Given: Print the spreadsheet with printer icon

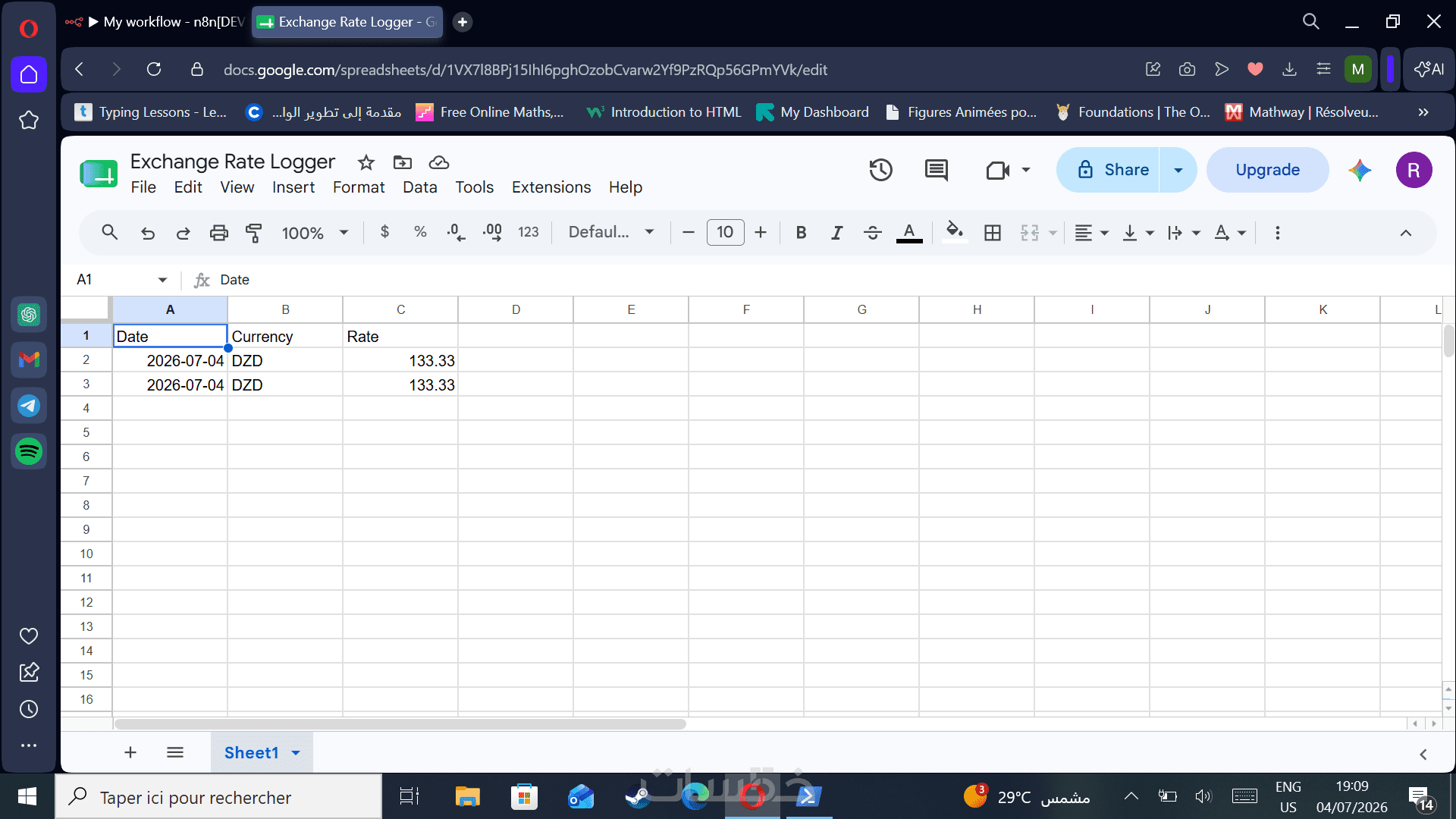Looking at the screenshot, I should 219,233.
